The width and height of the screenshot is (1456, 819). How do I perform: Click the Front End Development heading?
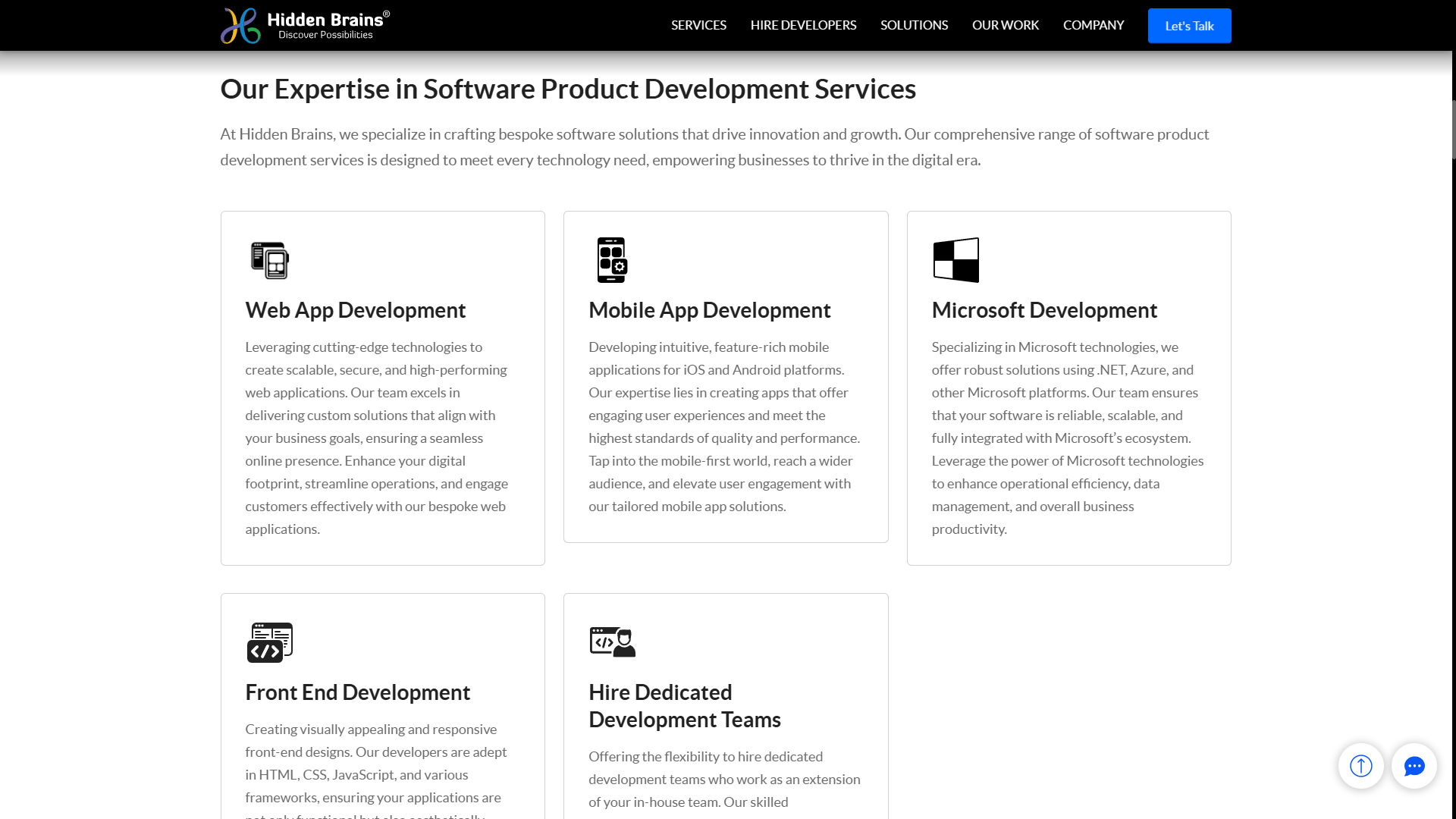click(357, 692)
